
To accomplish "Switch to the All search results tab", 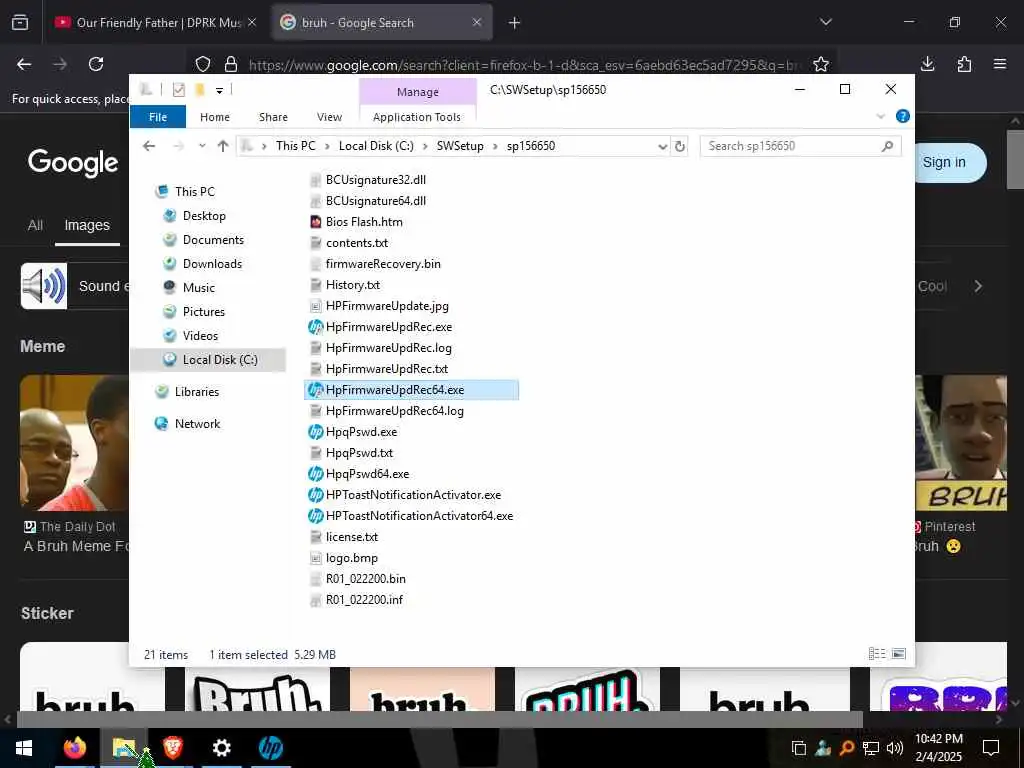I will pyautogui.click(x=35, y=225).
